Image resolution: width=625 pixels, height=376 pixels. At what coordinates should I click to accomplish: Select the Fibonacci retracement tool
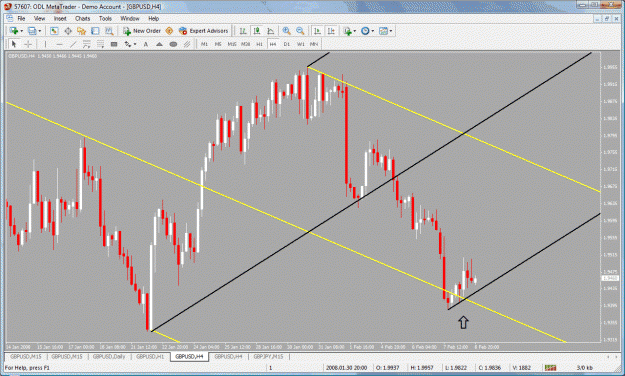100,44
